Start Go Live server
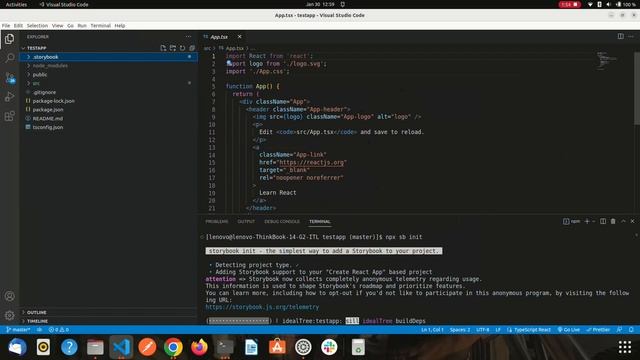640x360 pixels. (569, 330)
